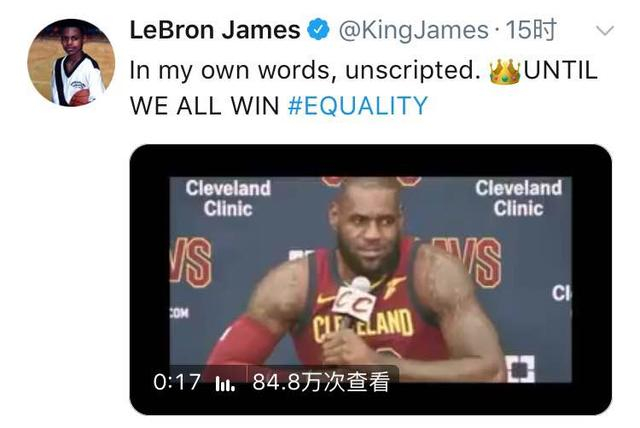
Task: Click the left Cleveland Clinic logo
Action: pos(228,198)
